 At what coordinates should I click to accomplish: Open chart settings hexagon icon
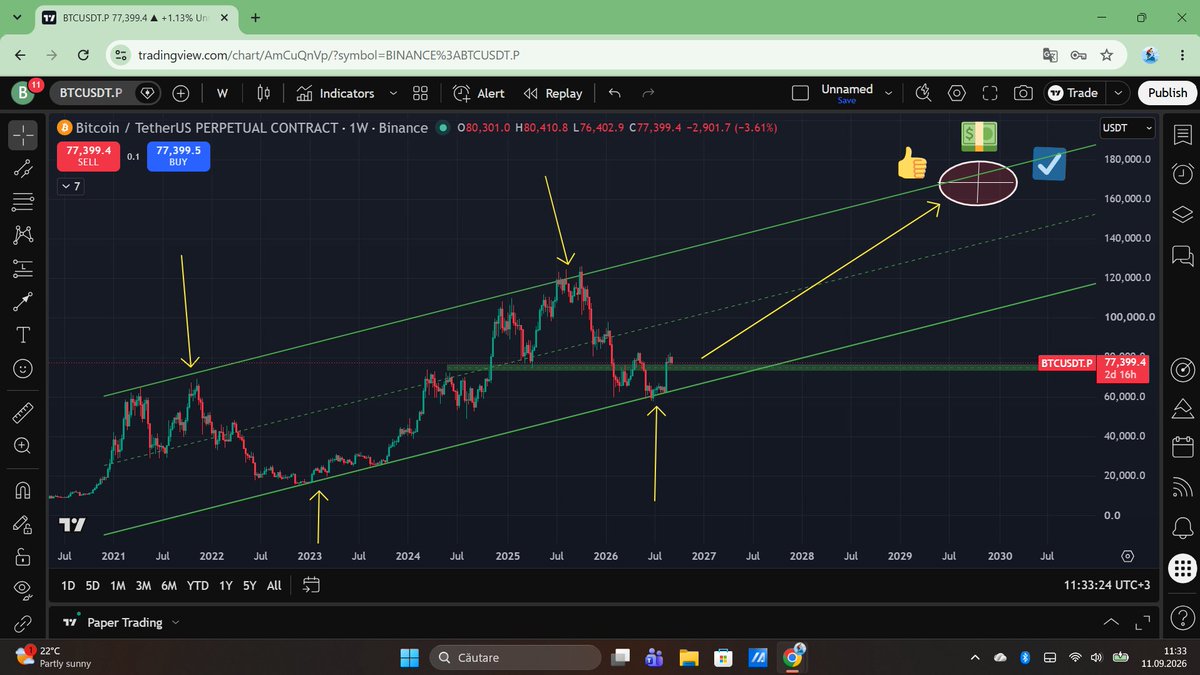(x=957, y=93)
